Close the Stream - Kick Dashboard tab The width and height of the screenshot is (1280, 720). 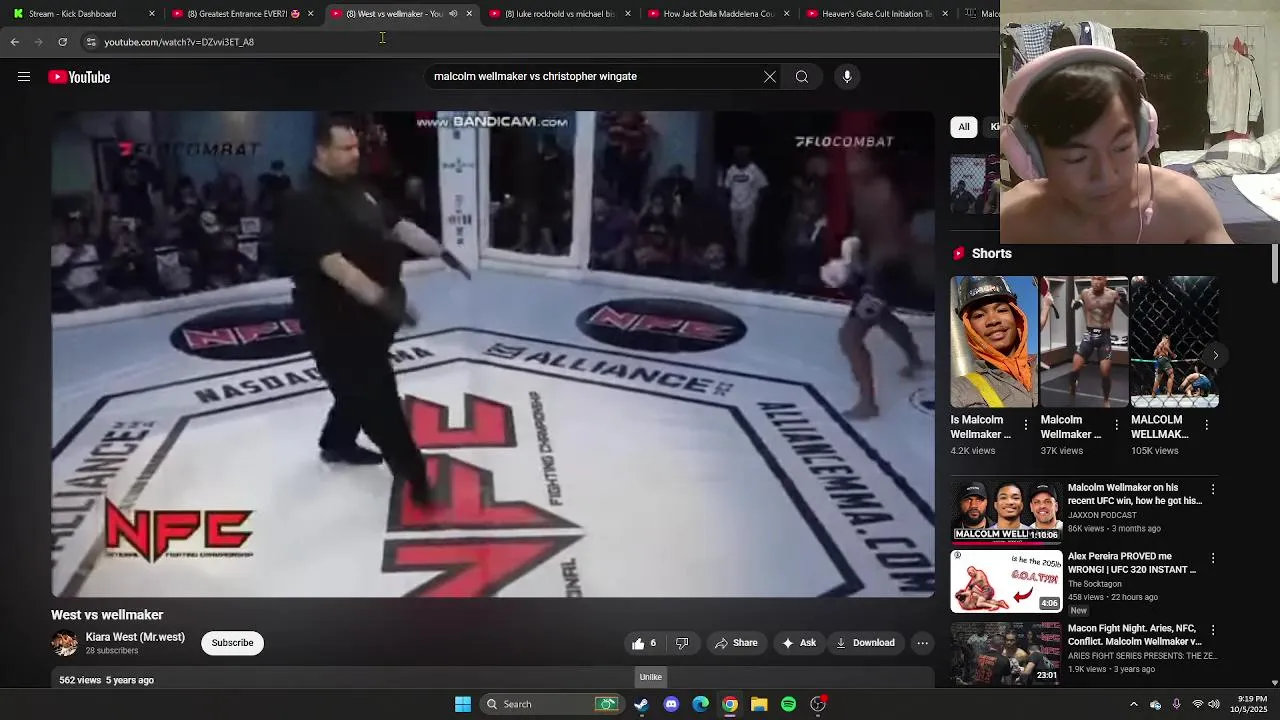152,14
